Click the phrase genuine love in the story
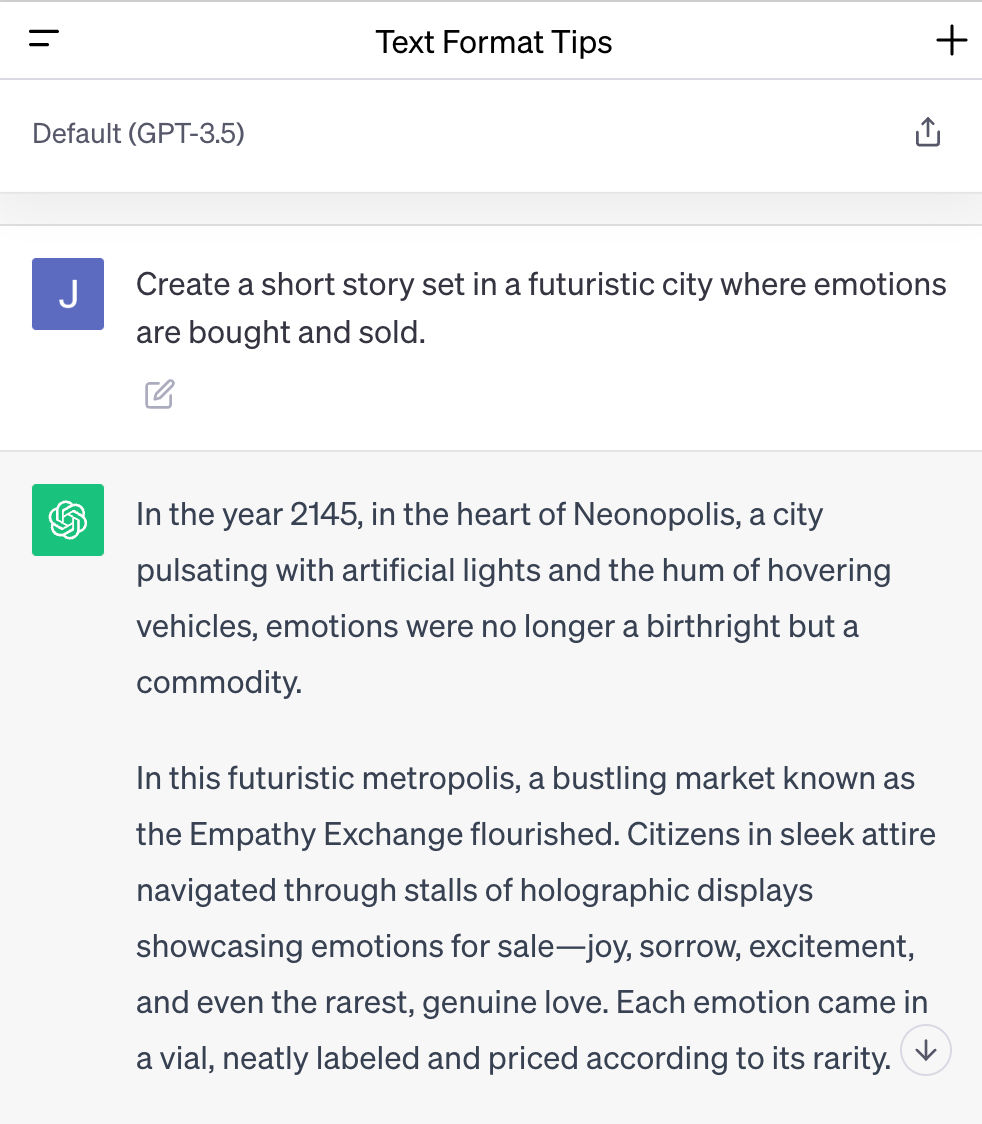Image resolution: width=982 pixels, height=1124 pixels. tap(515, 1002)
